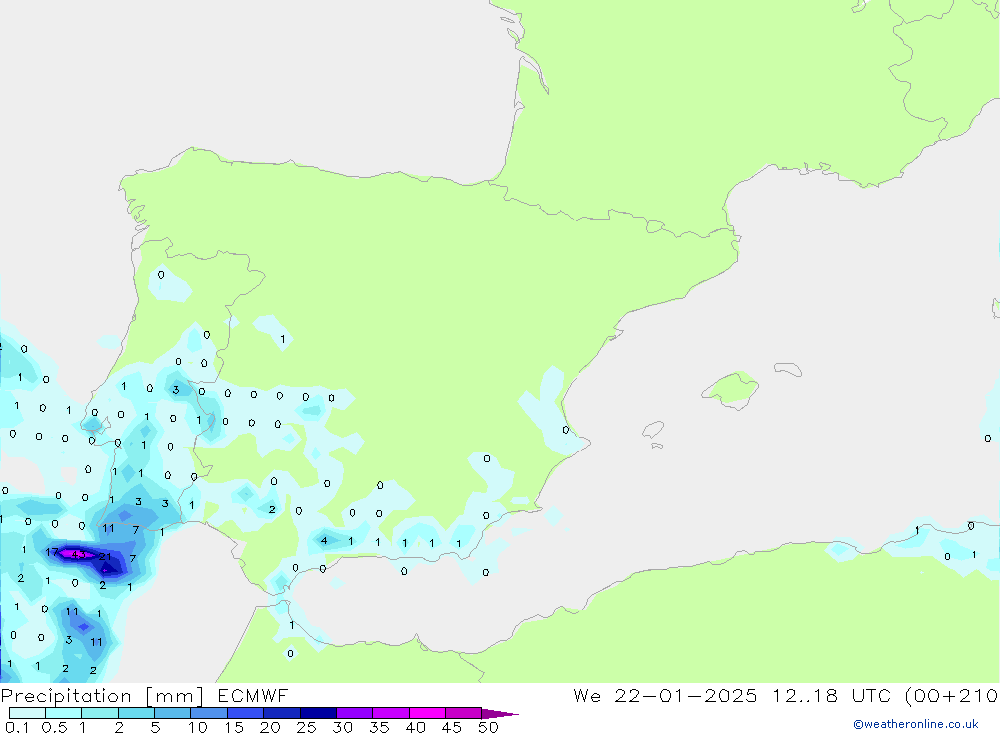
Task: Click the 17 mm value beside the peak
Action: (52, 552)
